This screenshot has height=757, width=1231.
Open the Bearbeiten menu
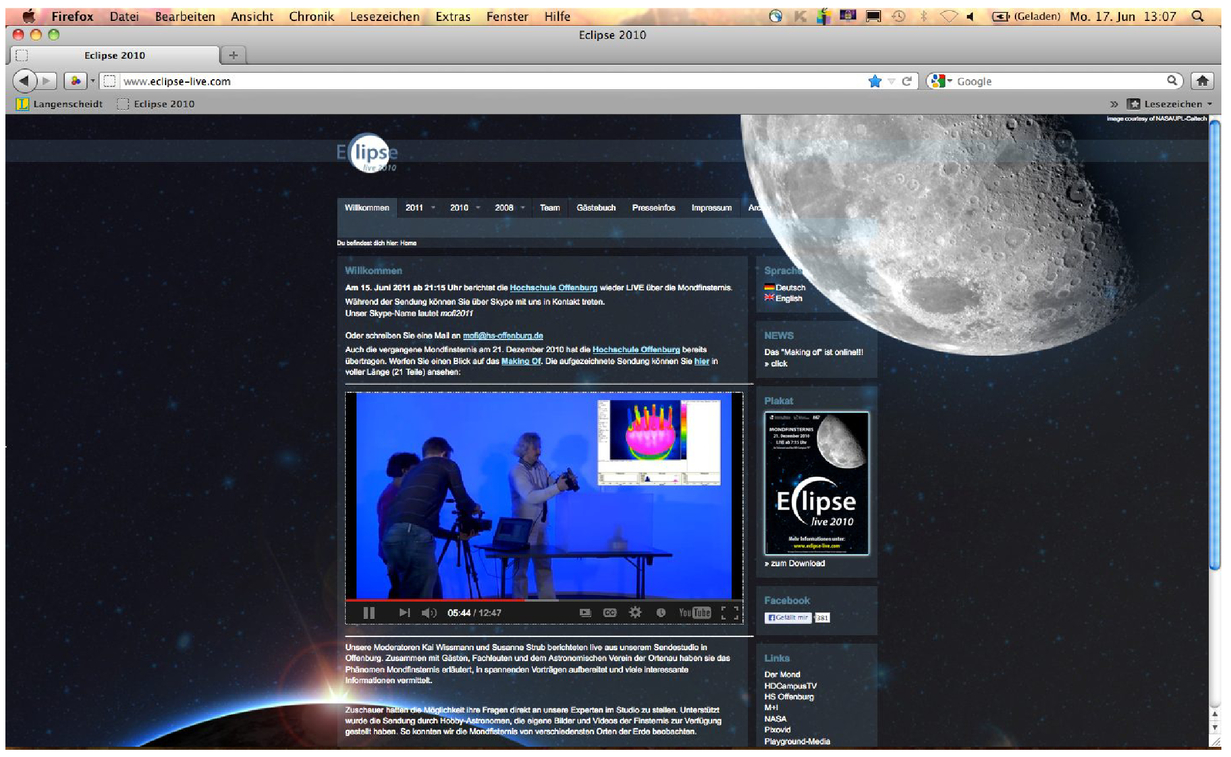pos(186,16)
